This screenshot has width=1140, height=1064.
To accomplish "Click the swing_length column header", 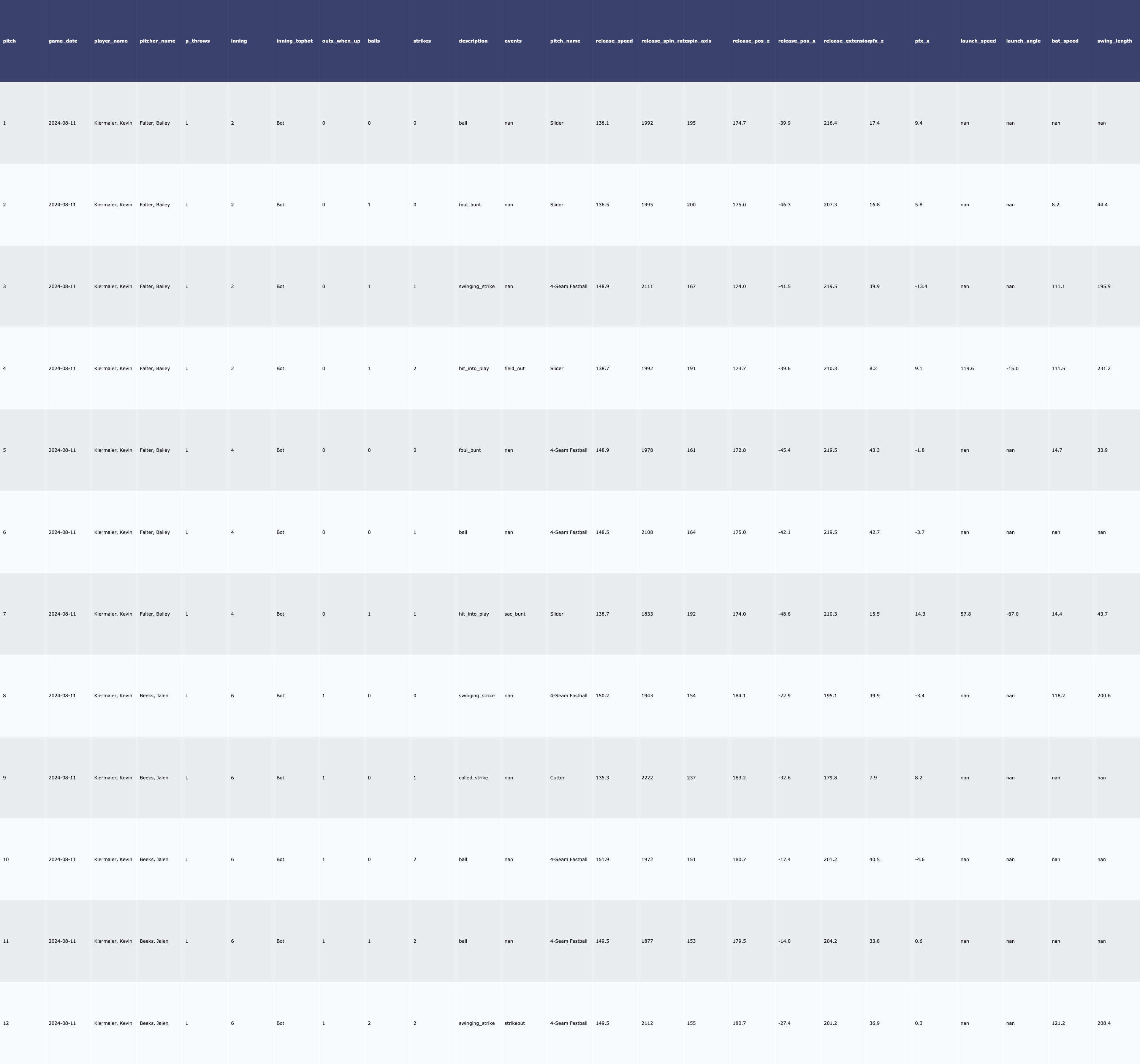I will tap(1114, 41).
